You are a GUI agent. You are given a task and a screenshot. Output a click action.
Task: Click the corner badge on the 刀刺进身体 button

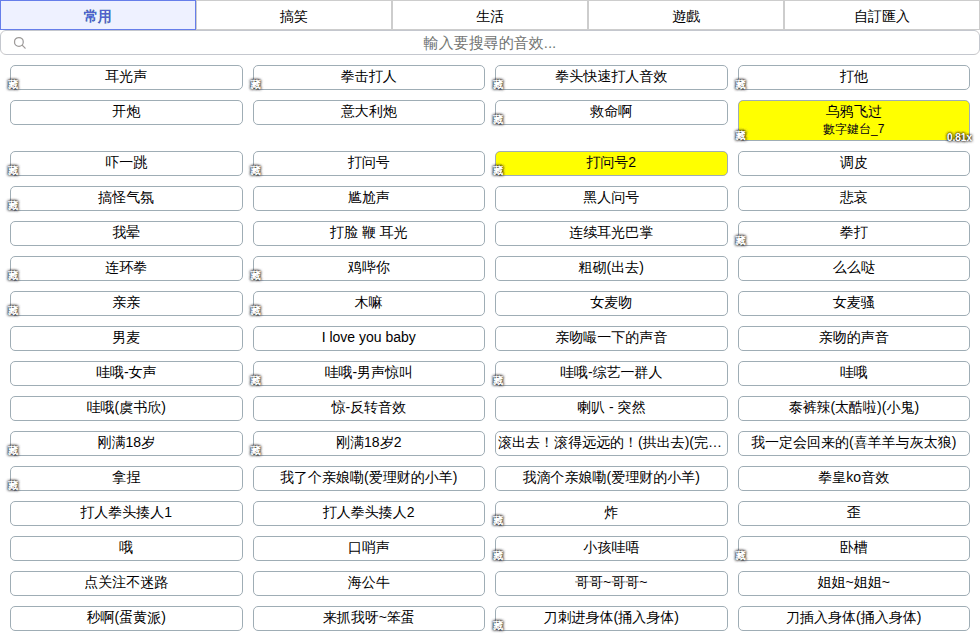point(498,626)
